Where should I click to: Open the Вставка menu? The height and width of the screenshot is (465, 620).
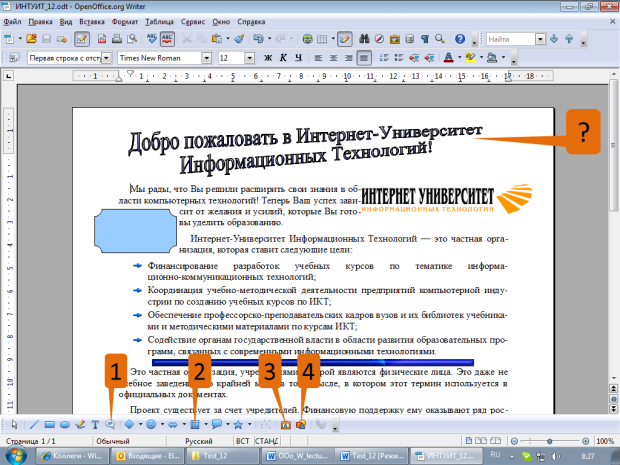[x=92, y=22]
